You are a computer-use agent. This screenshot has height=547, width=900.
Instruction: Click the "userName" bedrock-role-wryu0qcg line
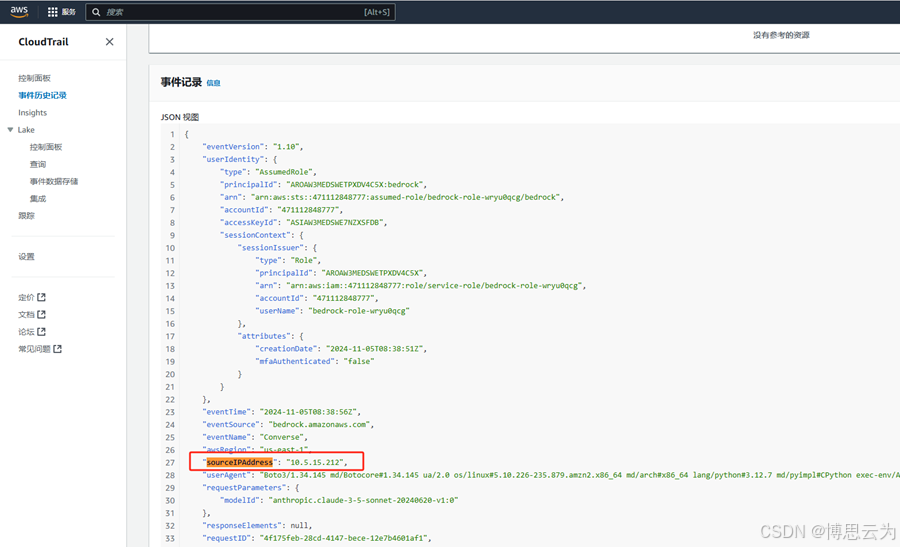(333, 311)
